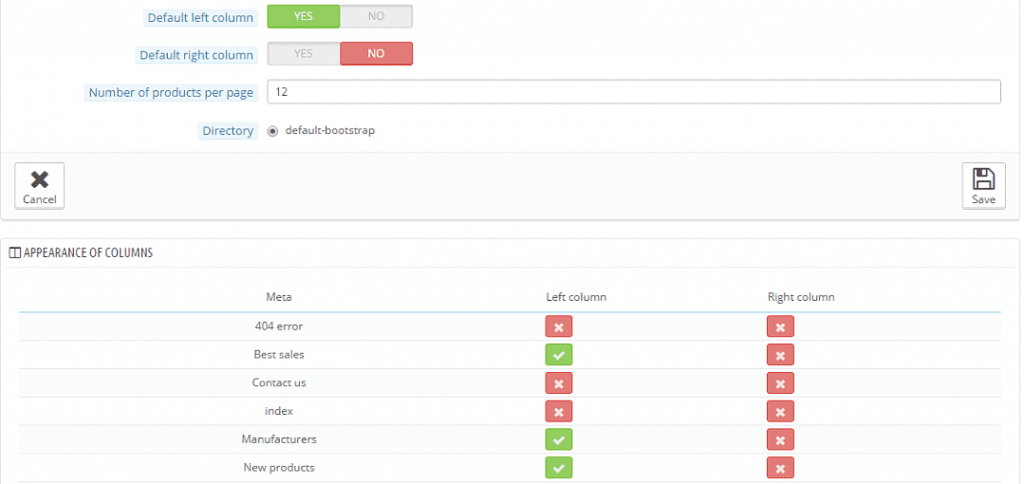Select the index row label
The width and height of the screenshot is (1024, 484).
coord(279,411)
